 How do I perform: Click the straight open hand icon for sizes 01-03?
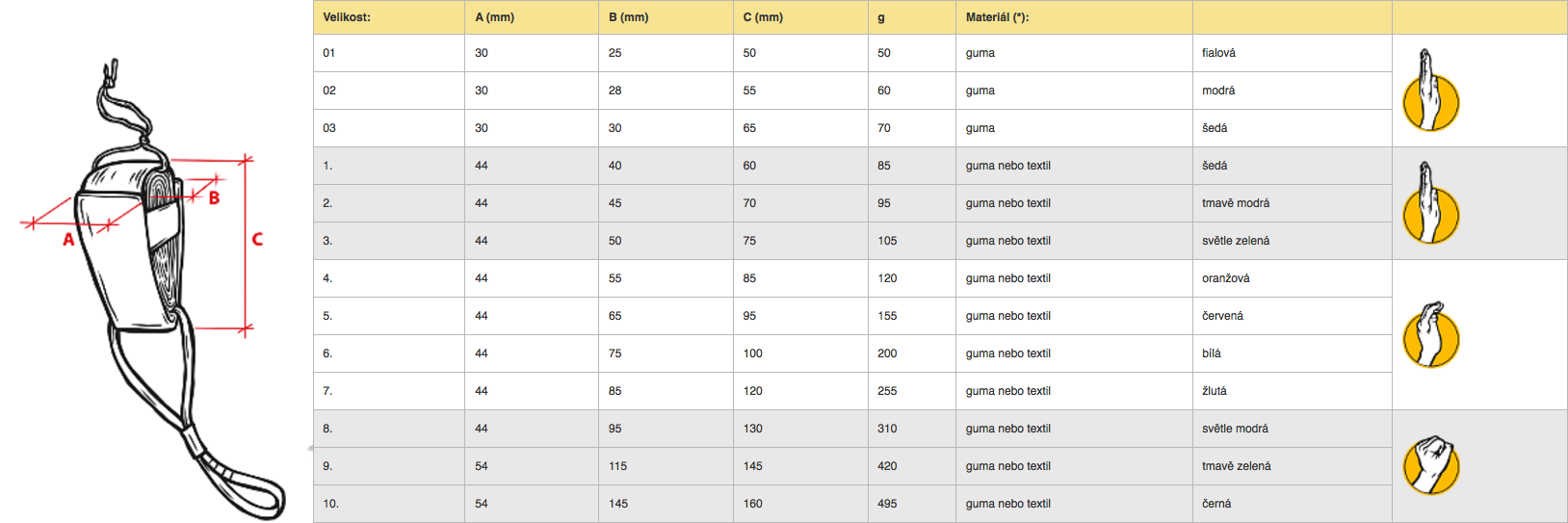pos(1430,91)
